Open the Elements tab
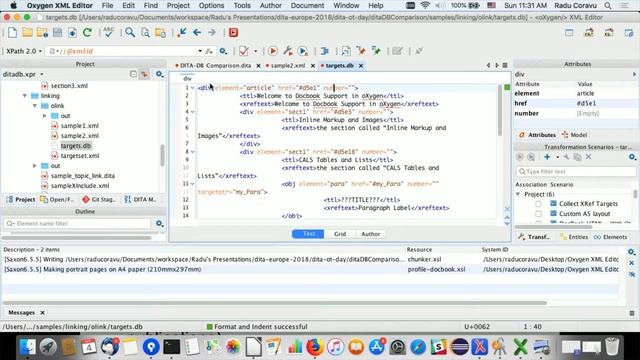 (x=611, y=237)
